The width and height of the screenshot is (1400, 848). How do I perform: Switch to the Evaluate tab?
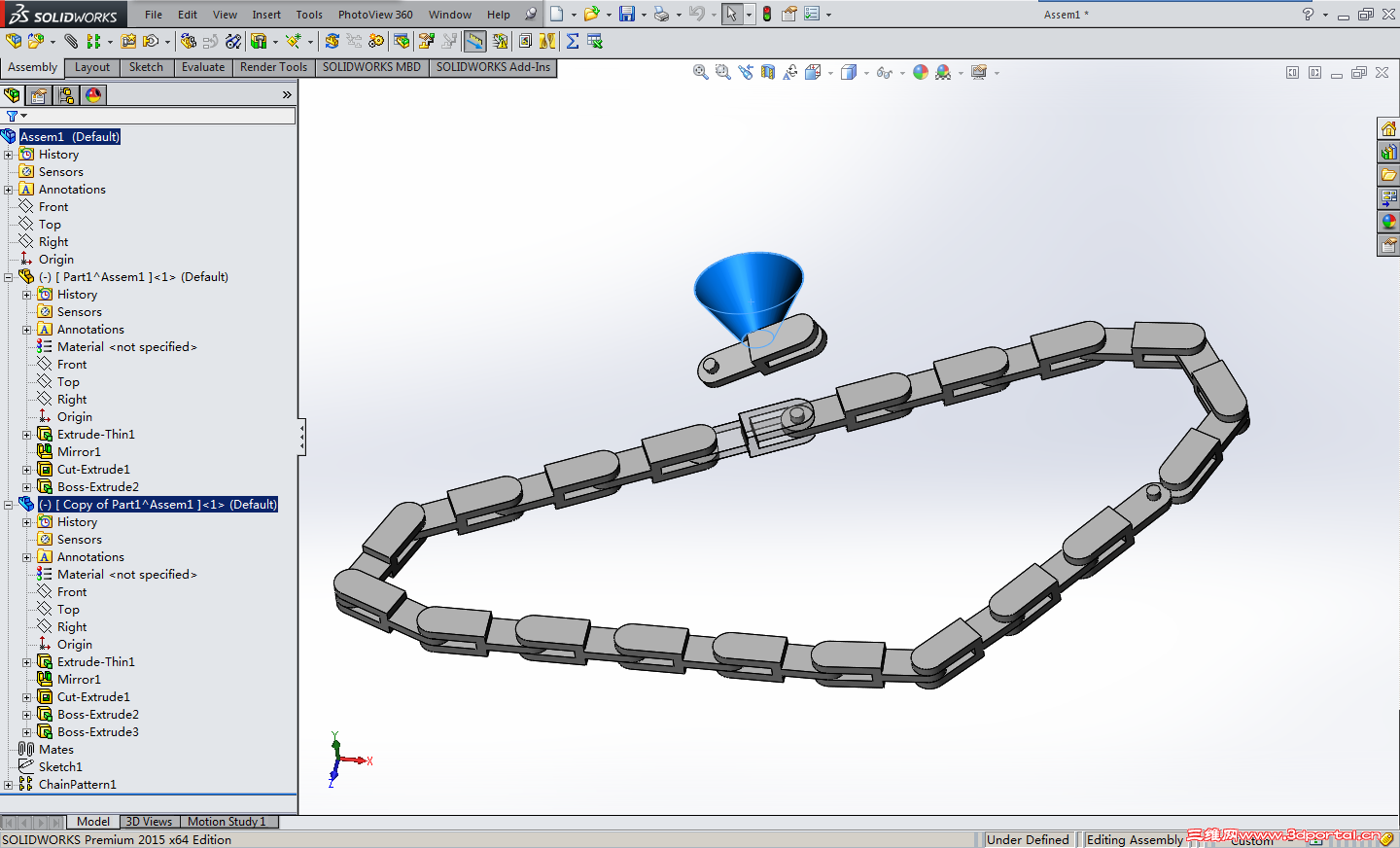203,67
